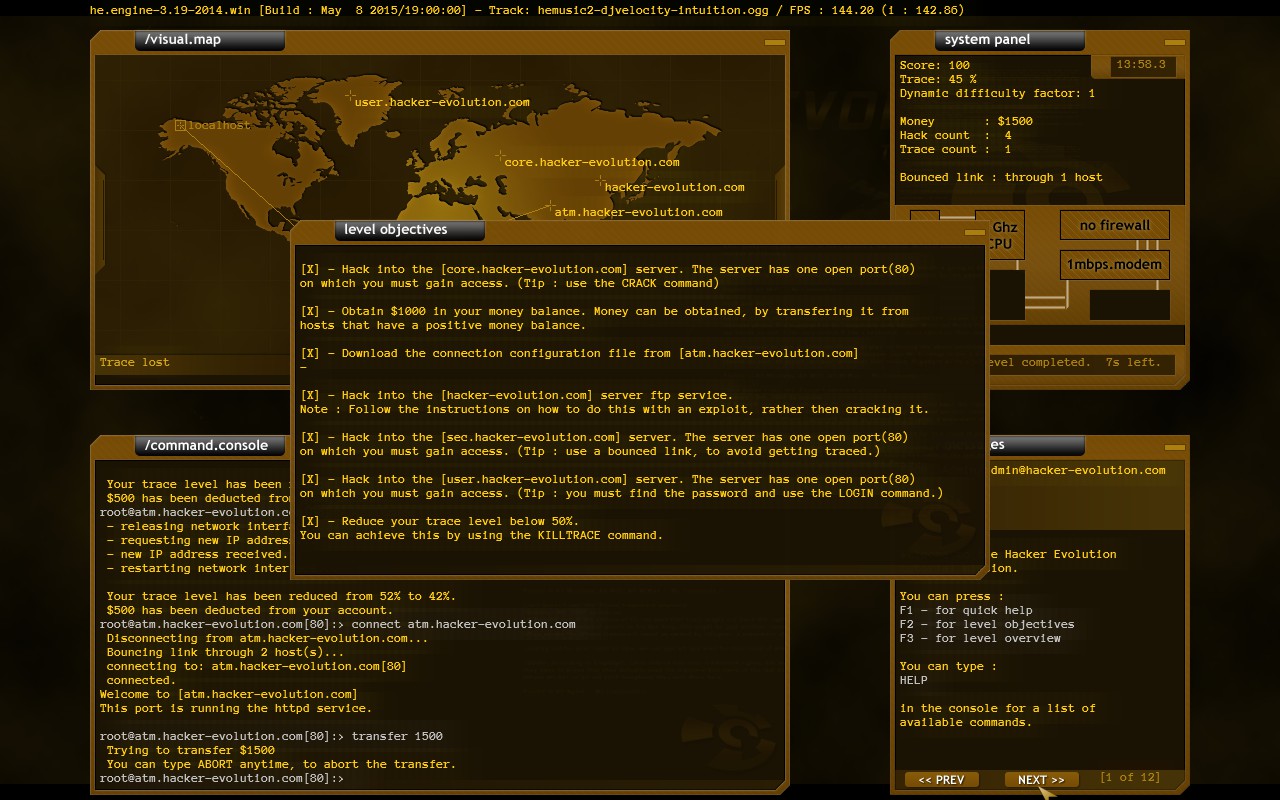This screenshot has width=1280, height=800.
Task: Click the level objectives title bar
Action: point(410,230)
